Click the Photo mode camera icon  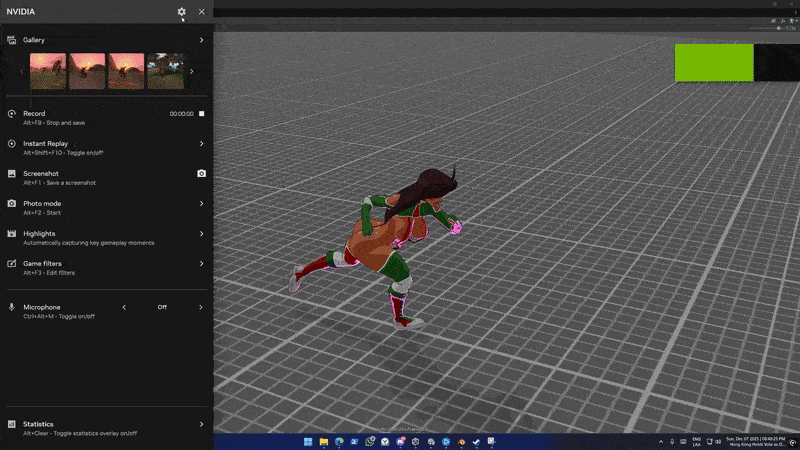tap(11, 204)
